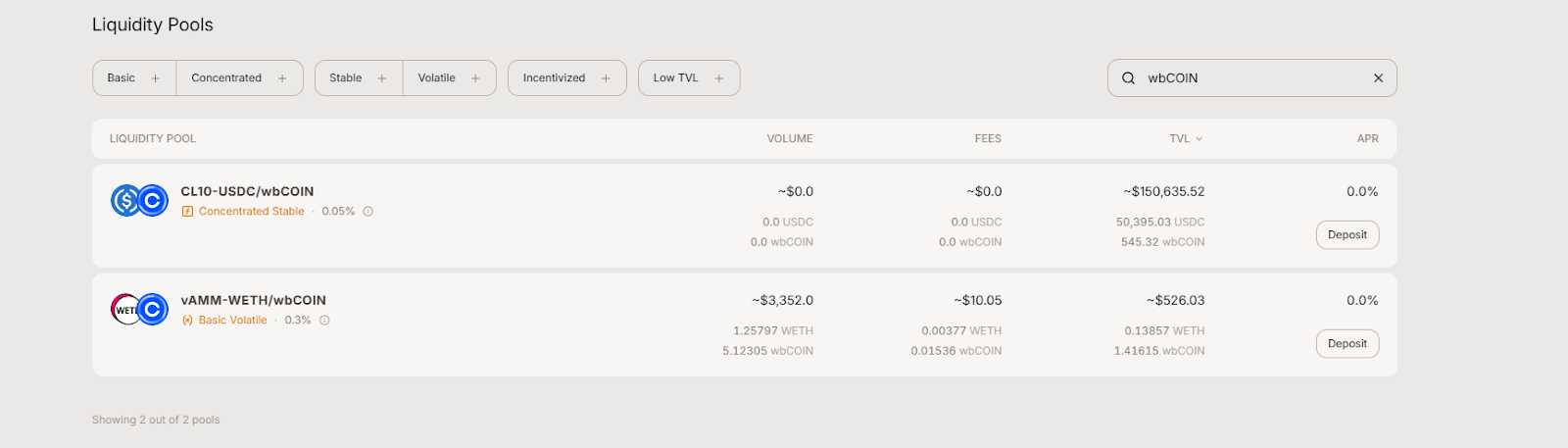Click the Concentrated Stable type icon

tap(187, 212)
